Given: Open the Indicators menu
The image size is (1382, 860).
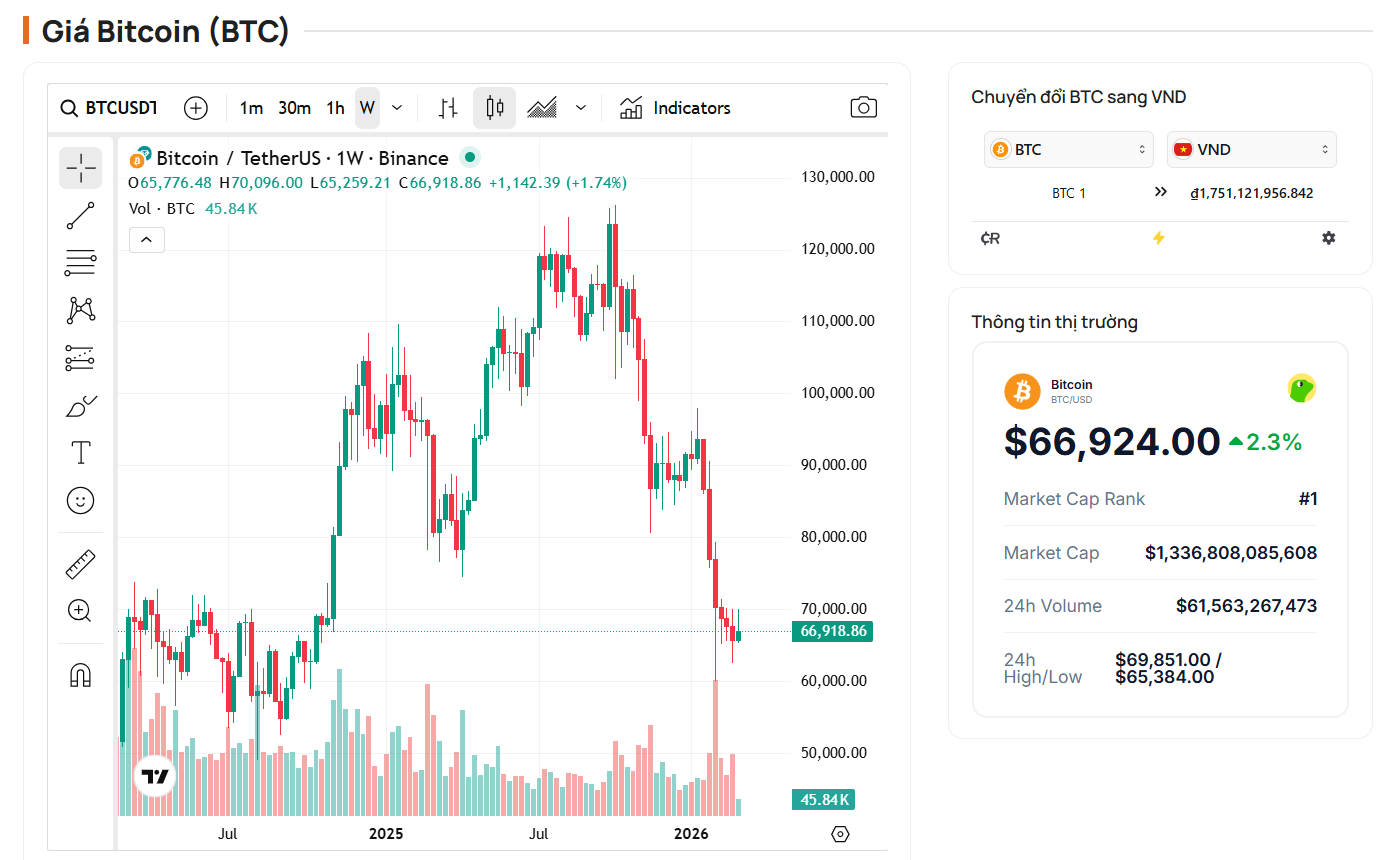Looking at the screenshot, I should pos(689,107).
